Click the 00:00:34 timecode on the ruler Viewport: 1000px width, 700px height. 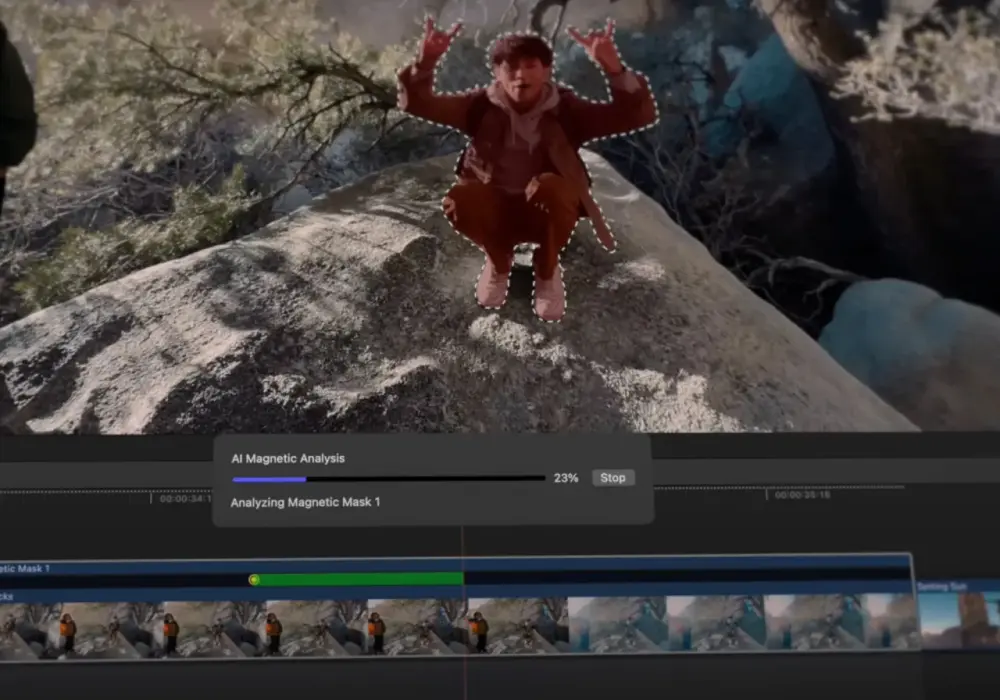point(185,499)
